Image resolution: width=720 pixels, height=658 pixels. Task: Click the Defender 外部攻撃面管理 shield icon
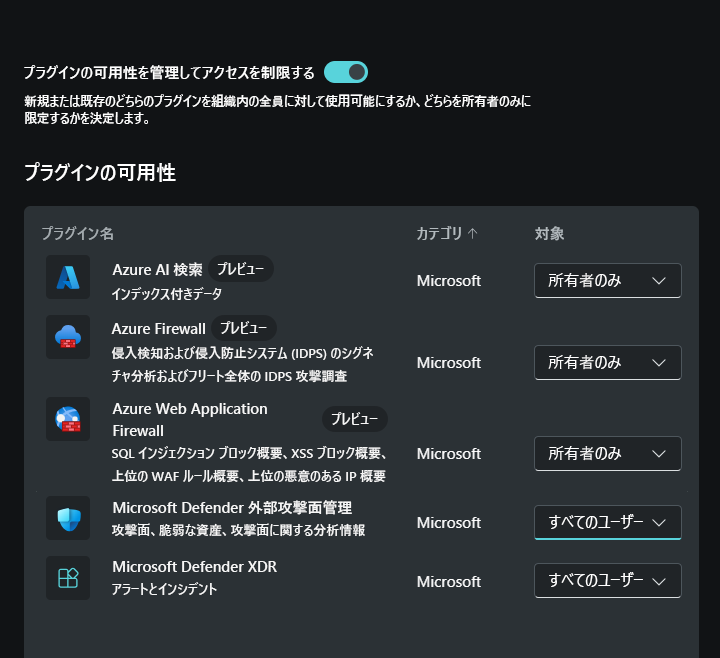68,518
